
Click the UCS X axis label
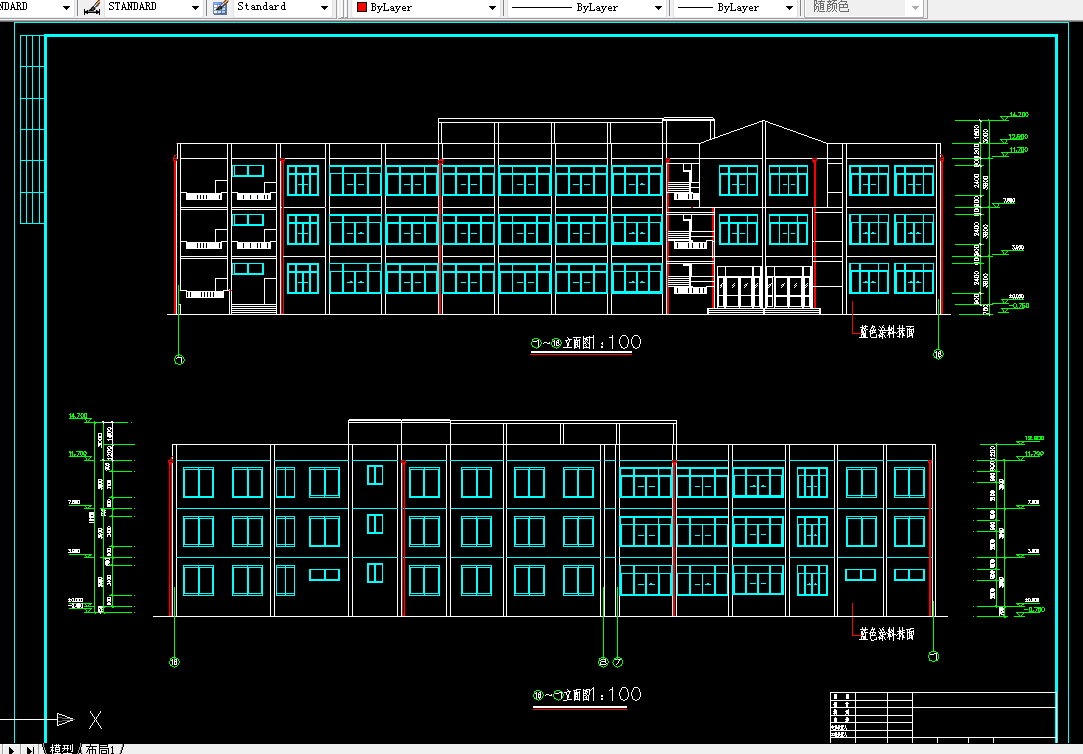tap(95, 721)
